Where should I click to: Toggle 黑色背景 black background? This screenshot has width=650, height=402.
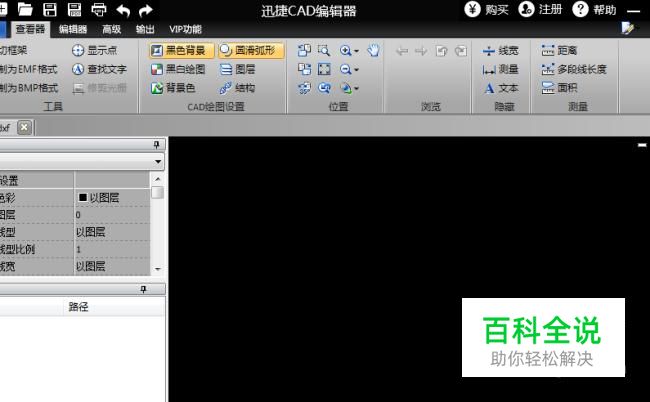pos(182,51)
